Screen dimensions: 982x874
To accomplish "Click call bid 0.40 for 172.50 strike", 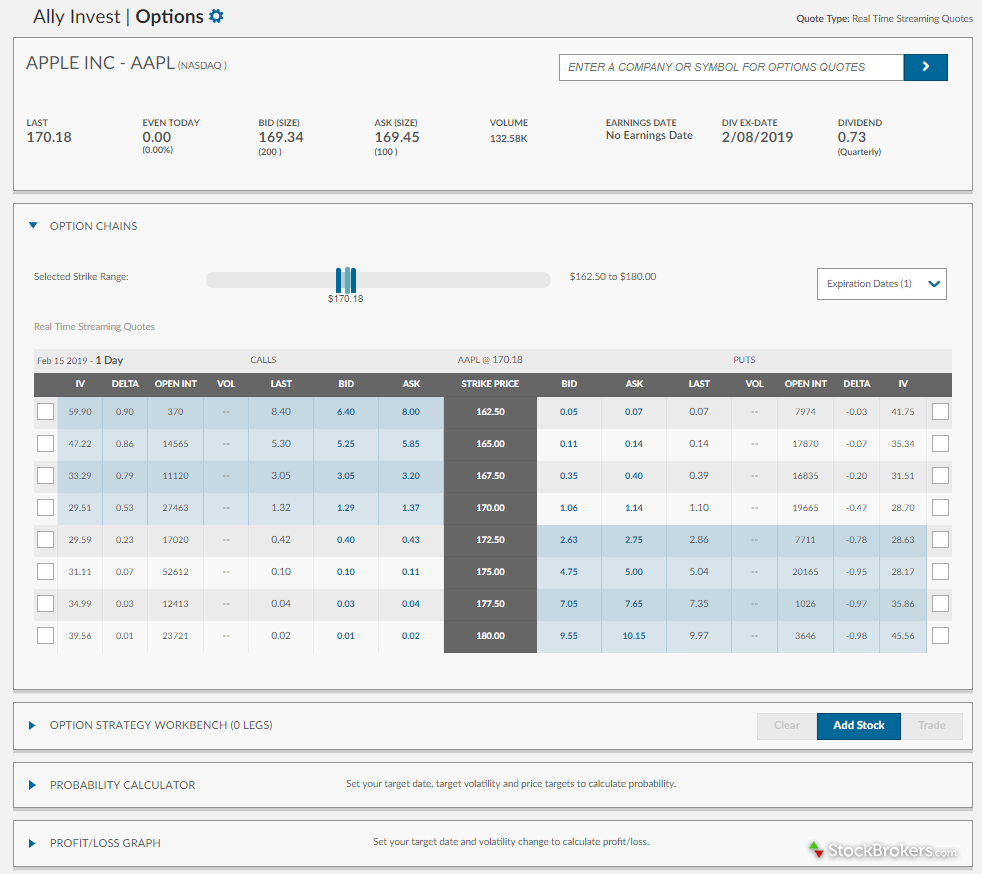I will click(x=346, y=539).
